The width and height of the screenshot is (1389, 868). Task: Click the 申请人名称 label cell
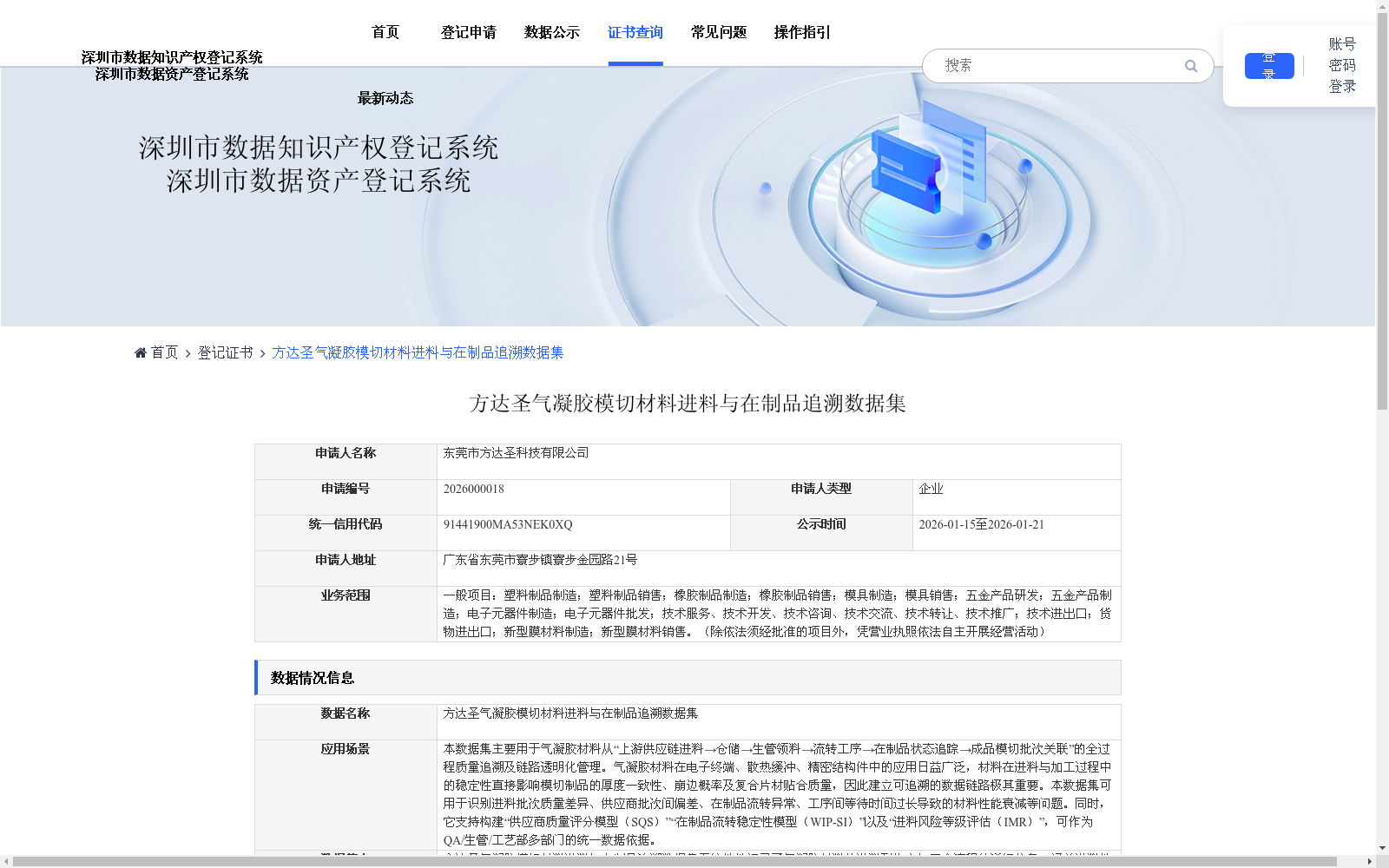(x=346, y=462)
